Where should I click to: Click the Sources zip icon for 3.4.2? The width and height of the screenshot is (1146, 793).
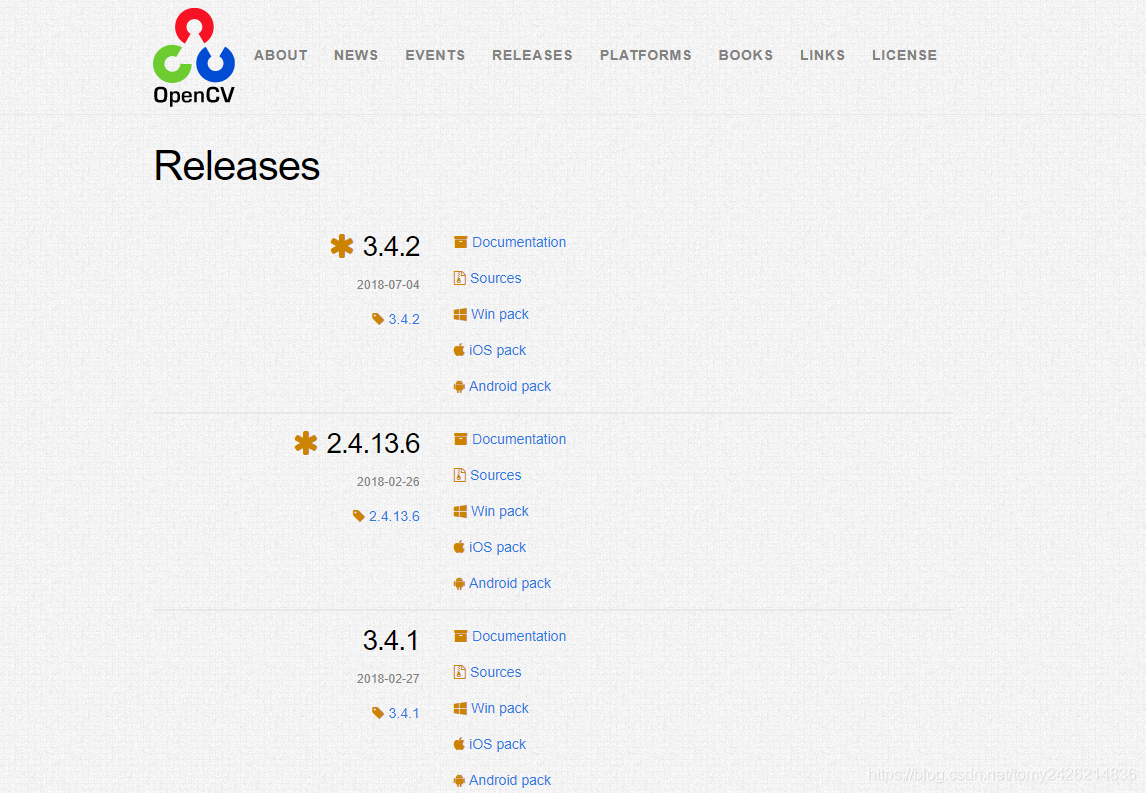point(460,278)
